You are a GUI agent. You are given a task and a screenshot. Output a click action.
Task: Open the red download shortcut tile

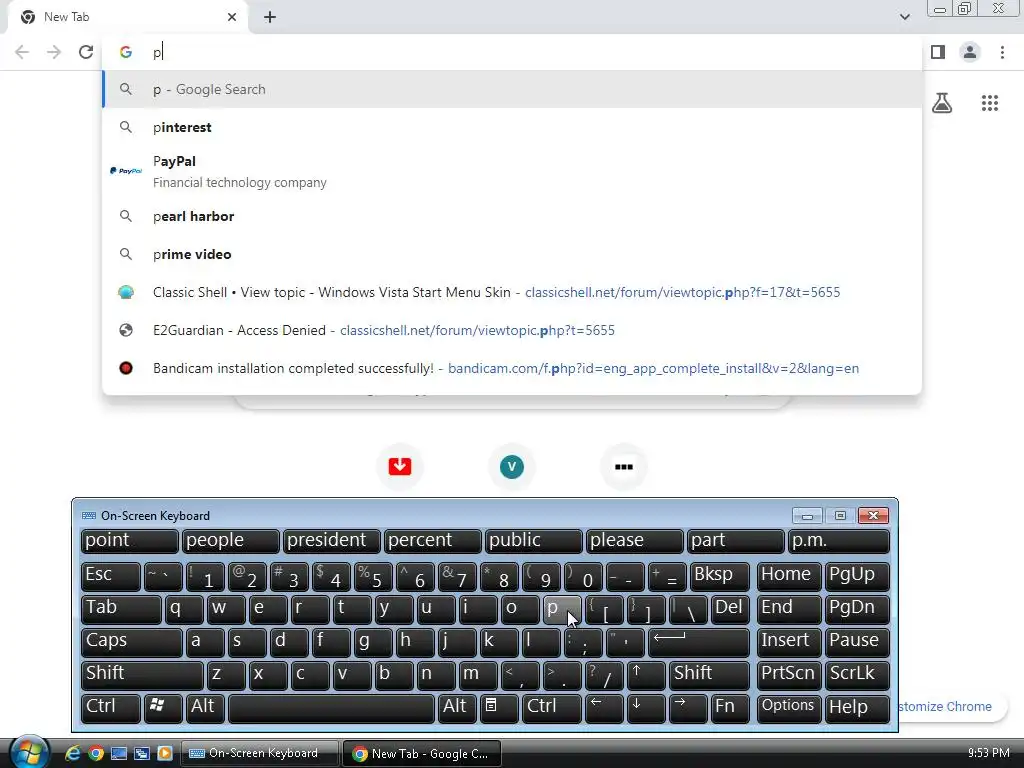pyautogui.click(x=400, y=466)
